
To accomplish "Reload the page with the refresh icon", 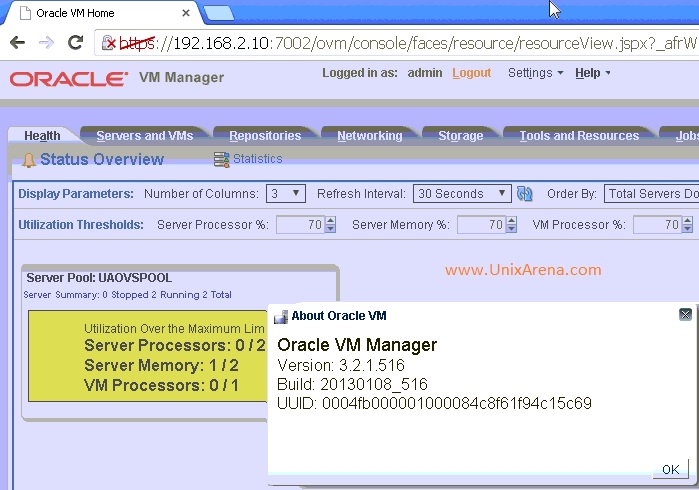I will click(x=75, y=42).
